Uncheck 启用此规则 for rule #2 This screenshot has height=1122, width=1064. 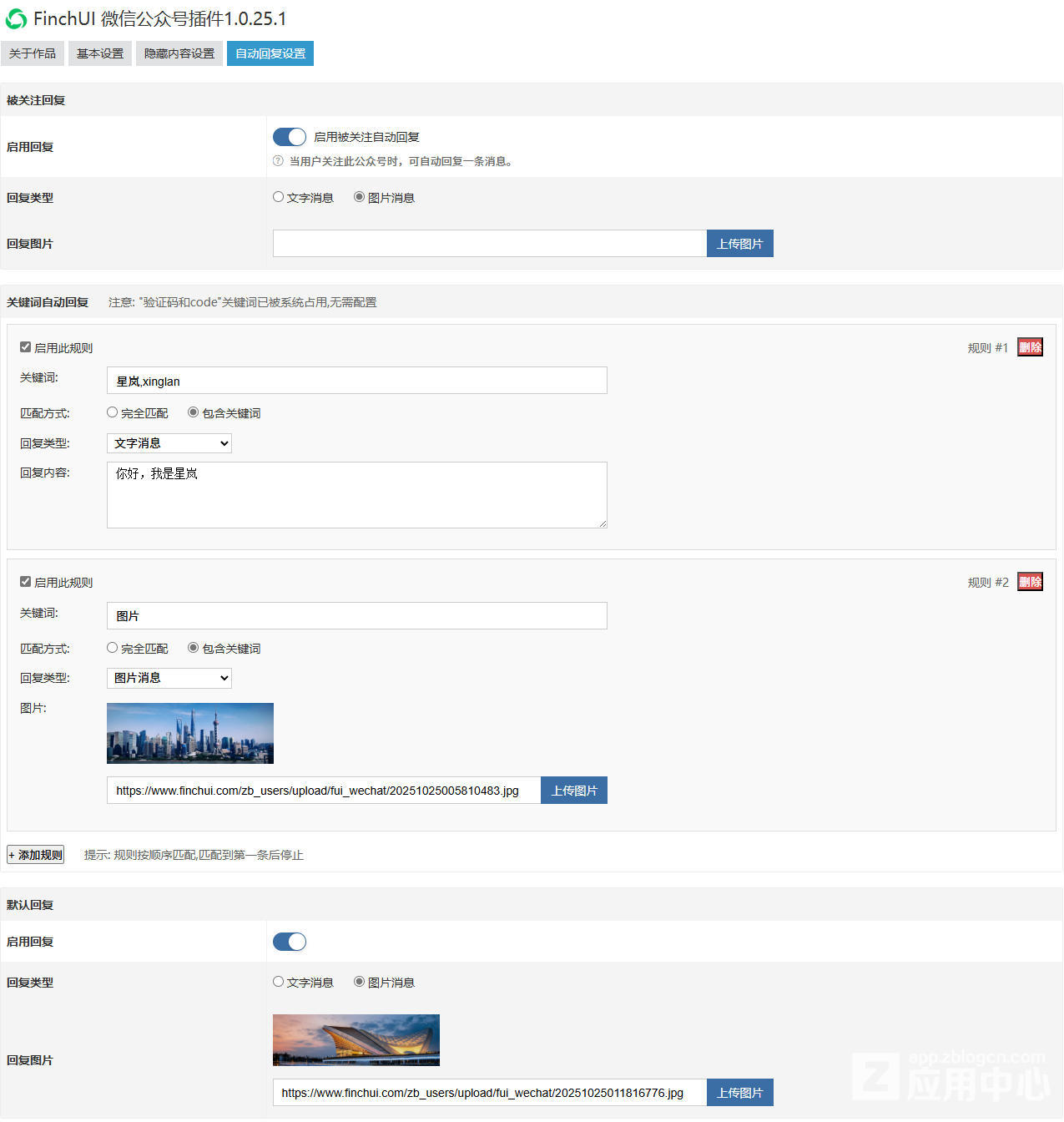click(26, 582)
